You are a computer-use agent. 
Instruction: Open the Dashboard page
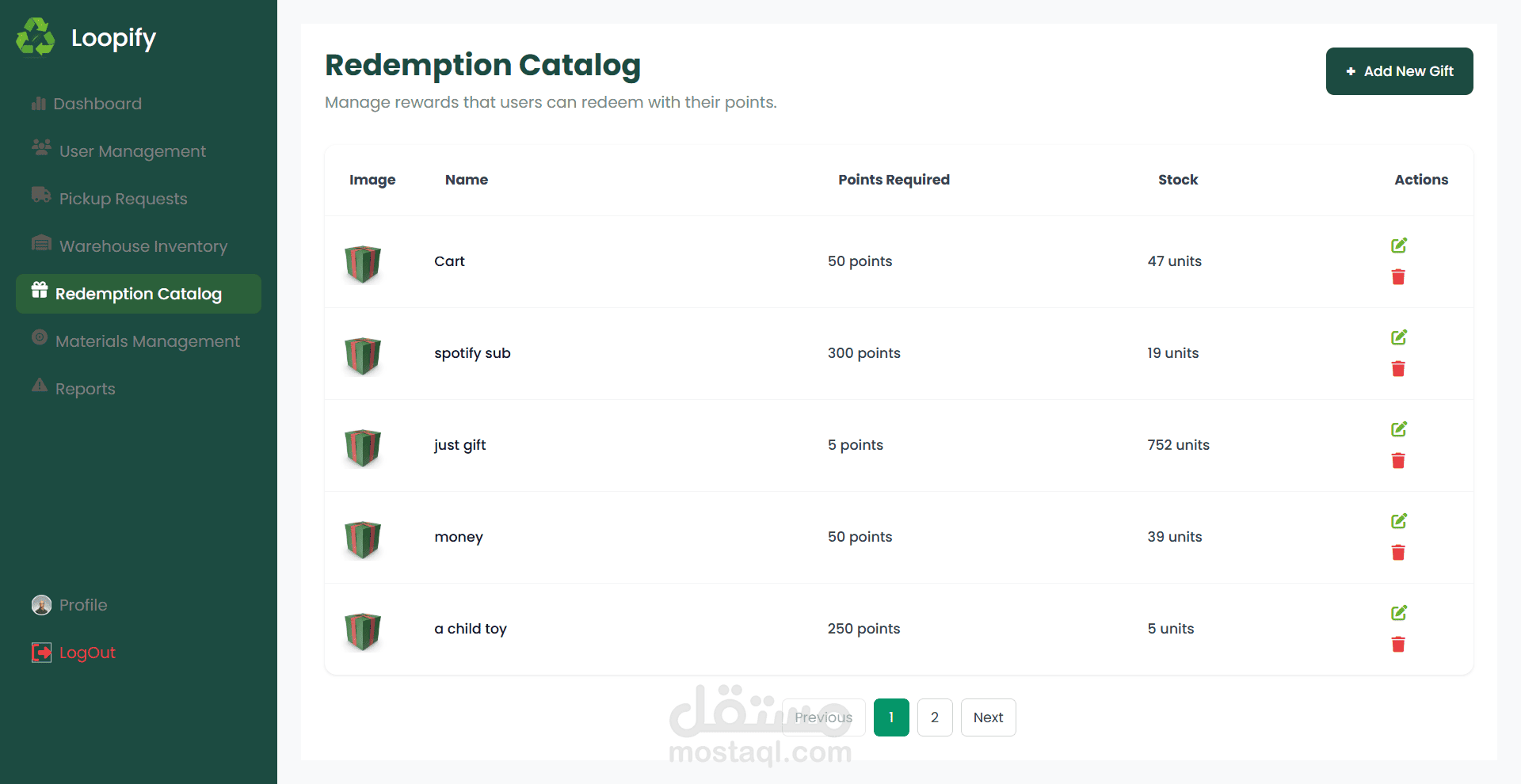(87, 104)
